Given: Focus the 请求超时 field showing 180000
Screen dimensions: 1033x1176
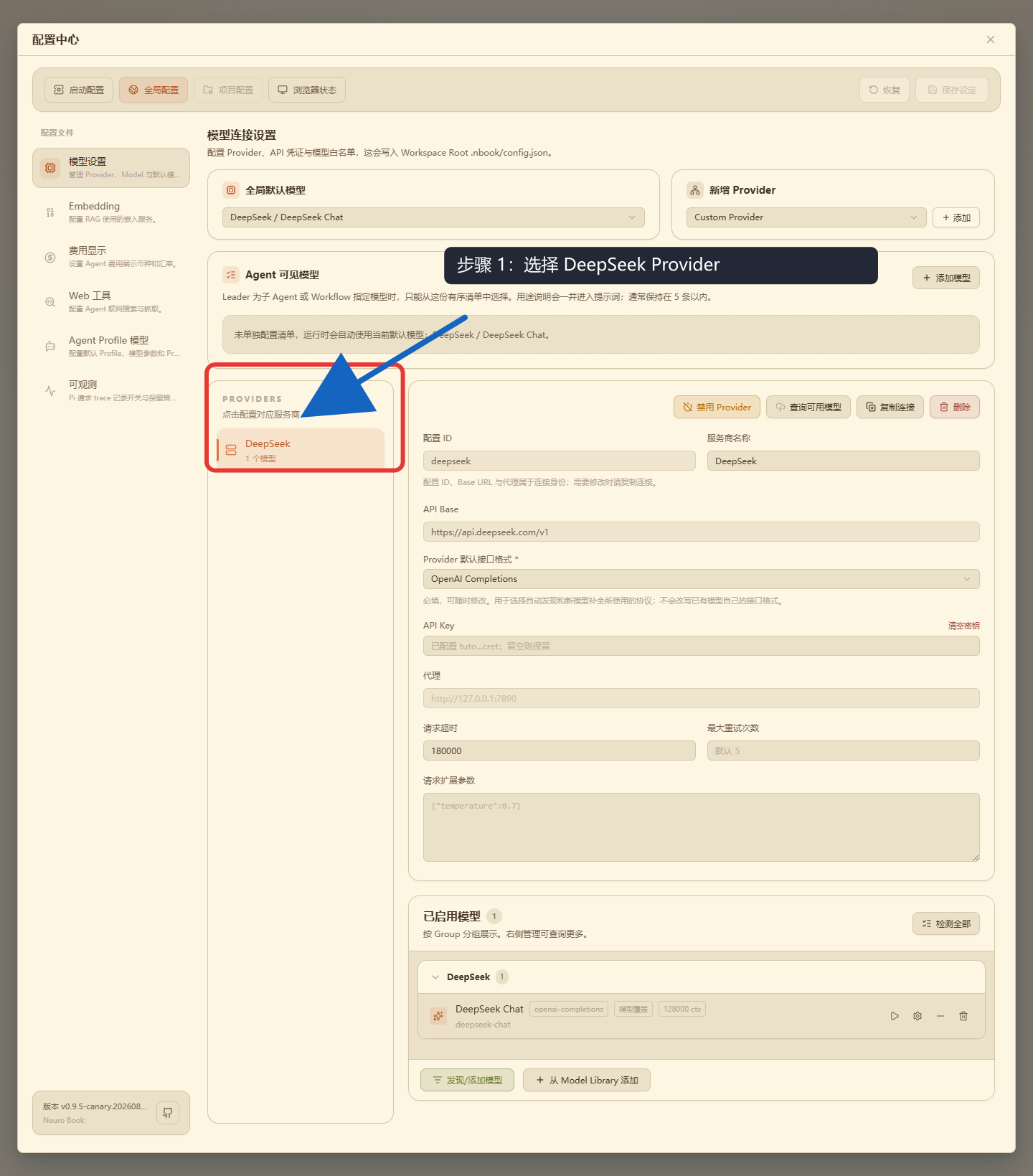Looking at the screenshot, I should pyautogui.click(x=560, y=751).
